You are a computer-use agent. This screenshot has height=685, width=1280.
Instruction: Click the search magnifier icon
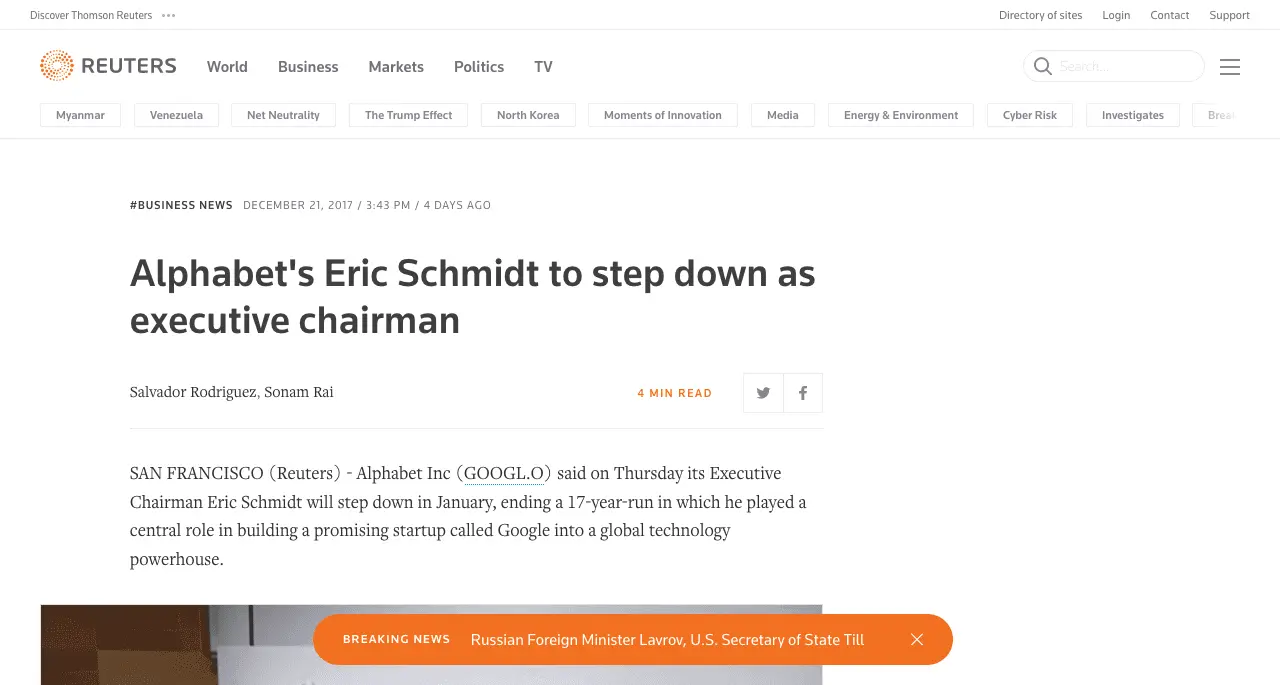click(x=1042, y=66)
